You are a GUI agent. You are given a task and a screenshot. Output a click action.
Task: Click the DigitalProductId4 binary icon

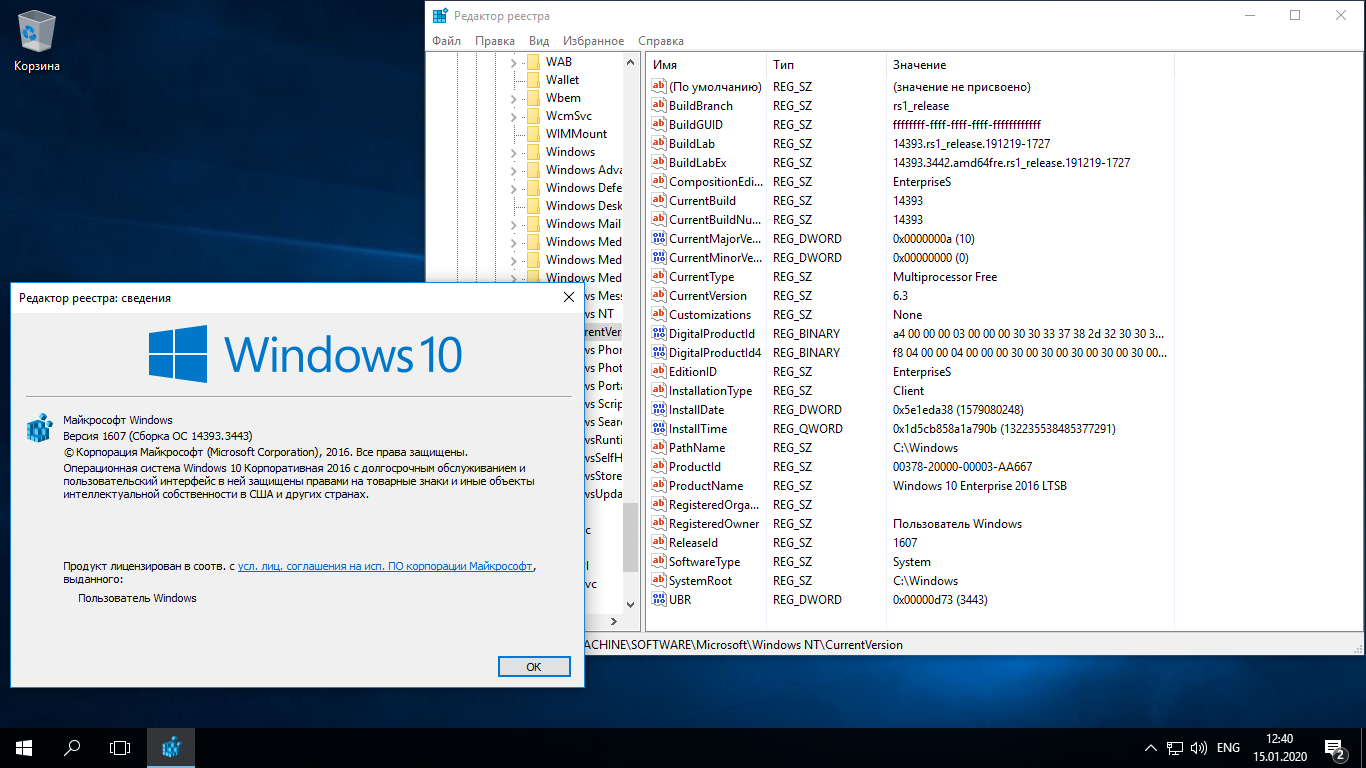tap(658, 352)
